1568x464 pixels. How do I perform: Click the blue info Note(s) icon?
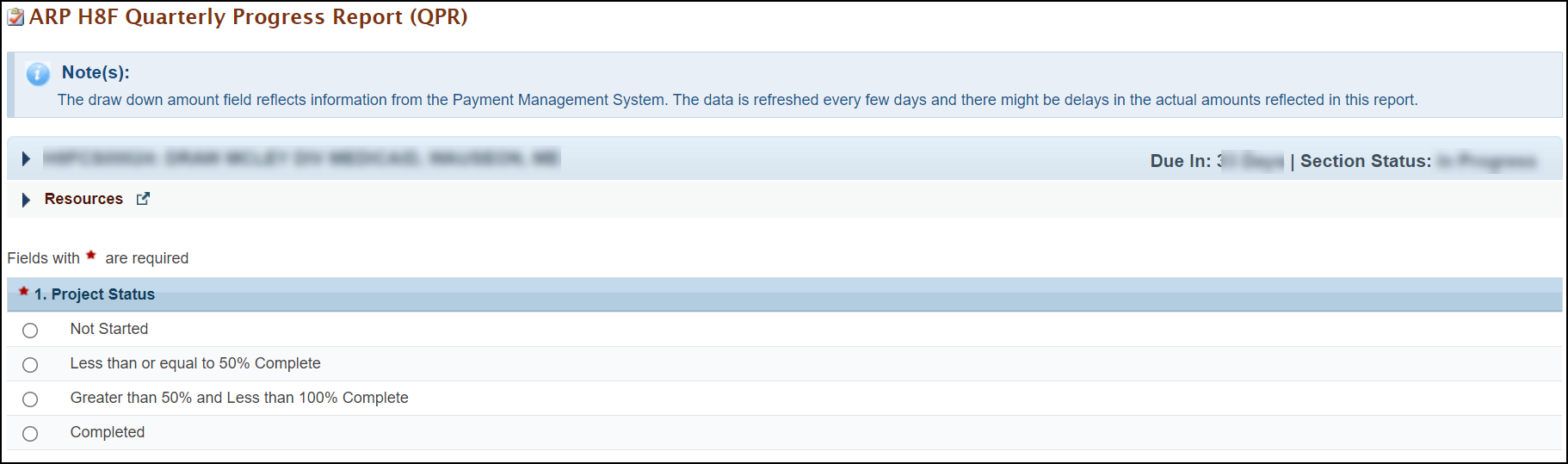(x=38, y=74)
